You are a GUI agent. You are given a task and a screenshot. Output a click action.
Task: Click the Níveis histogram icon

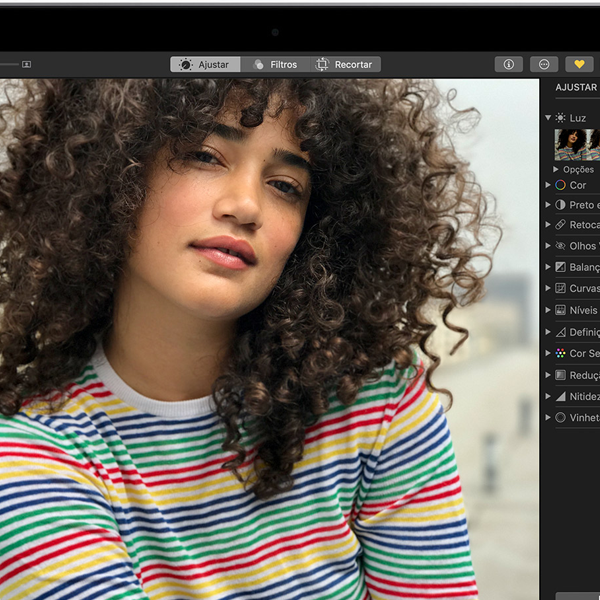click(x=561, y=310)
